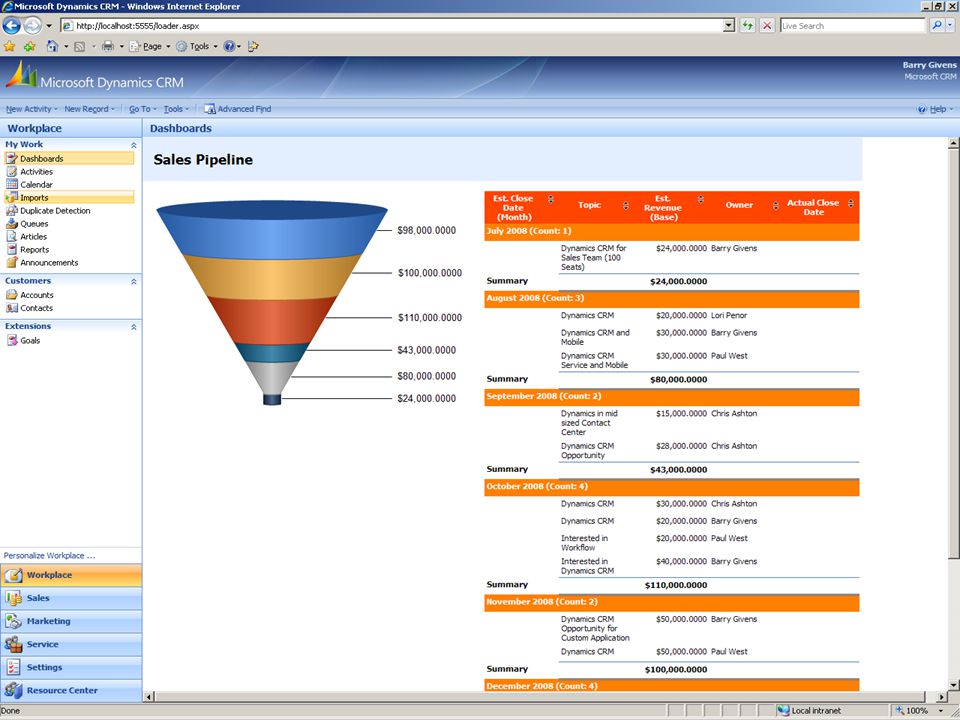Screen dimensions: 960x720
Task: Switch to the Workplace area
Action: [71, 576]
